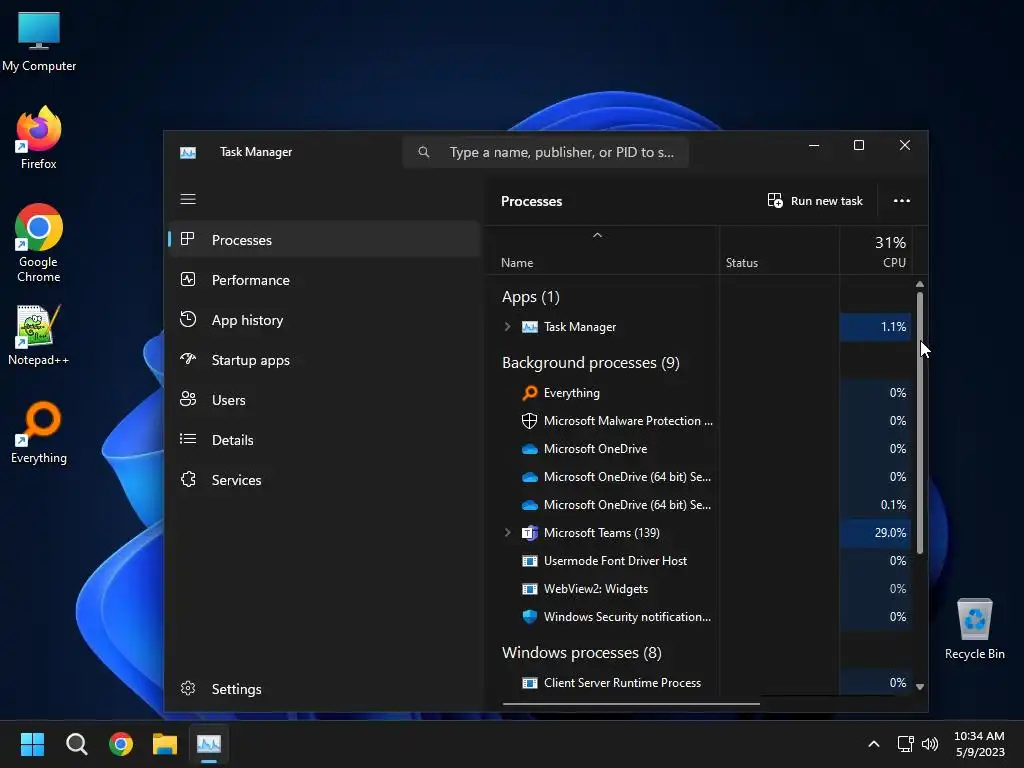Open Chrome from the taskbar
The height and width of the screenshot is (768, 1024).
click(x=121, y=744)
